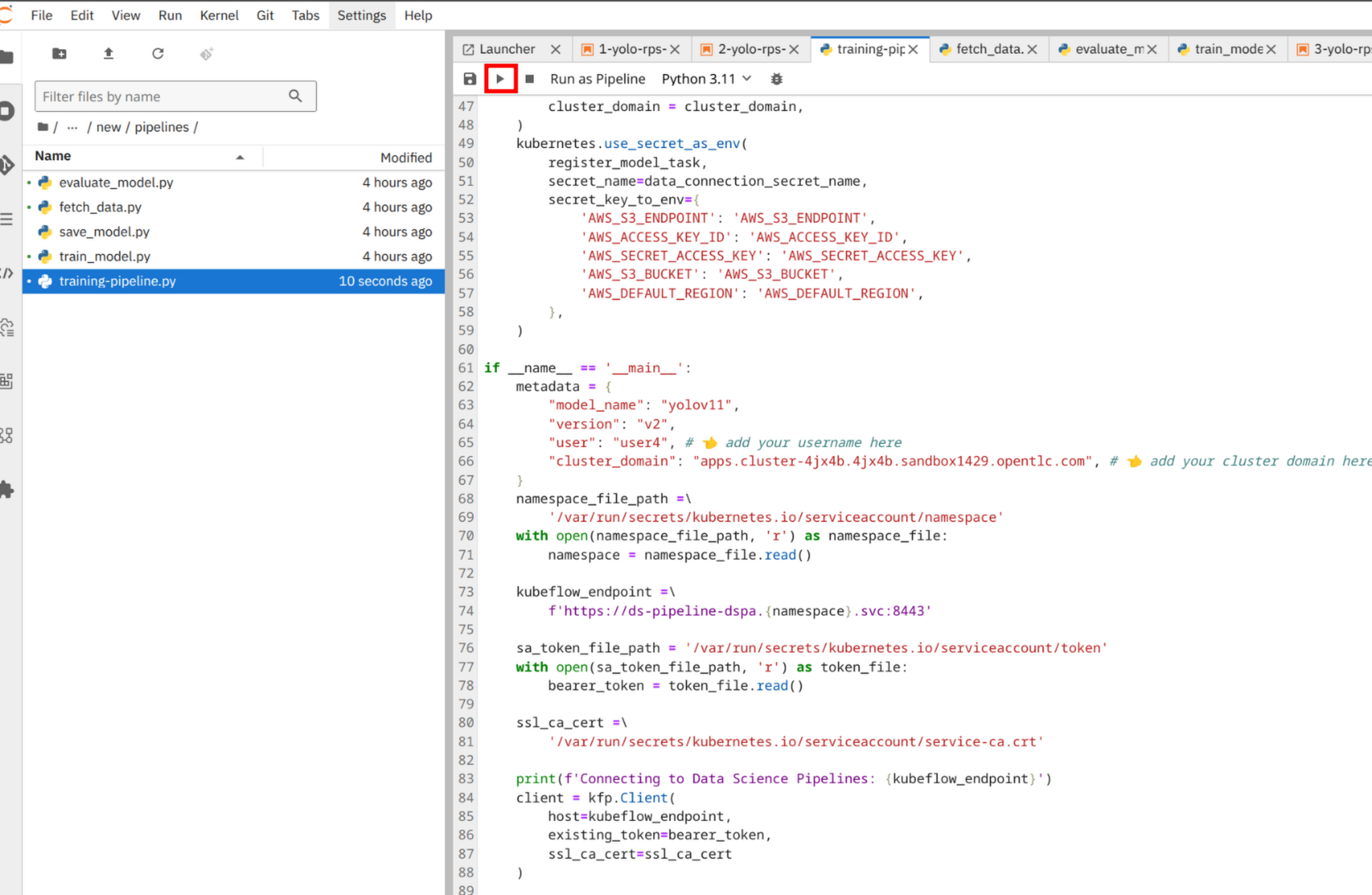Toggle Name column sort order arrow
1372x895 pixels.
[x=240, y=157]
